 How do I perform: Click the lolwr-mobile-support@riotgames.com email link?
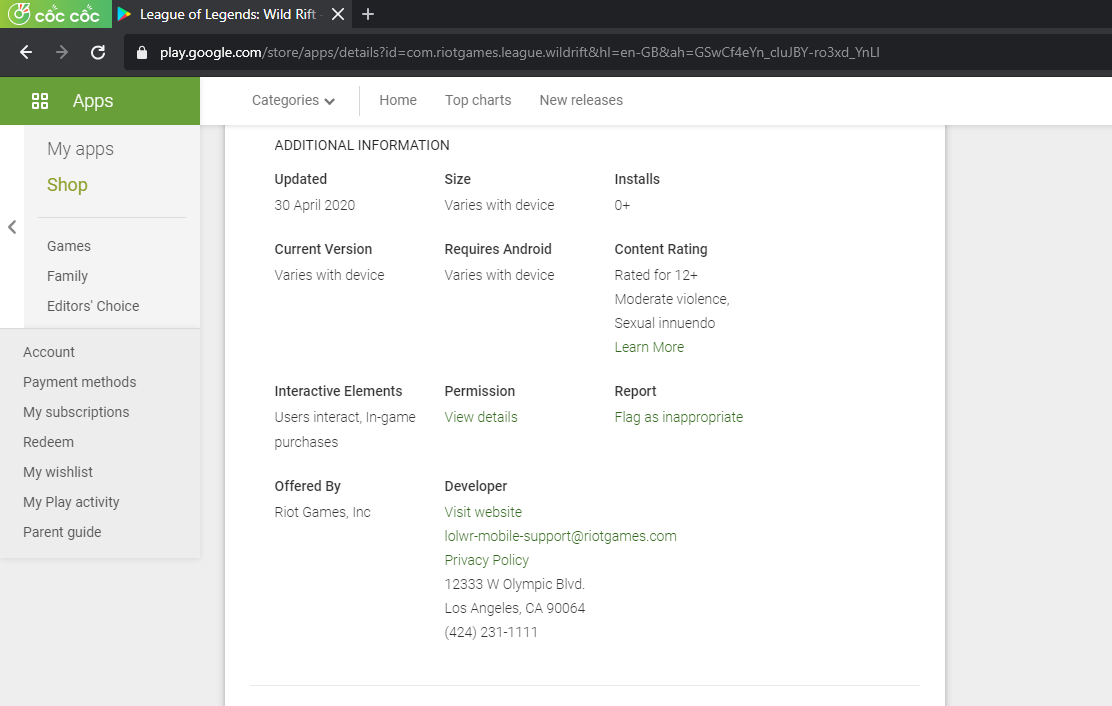point(560,536)
